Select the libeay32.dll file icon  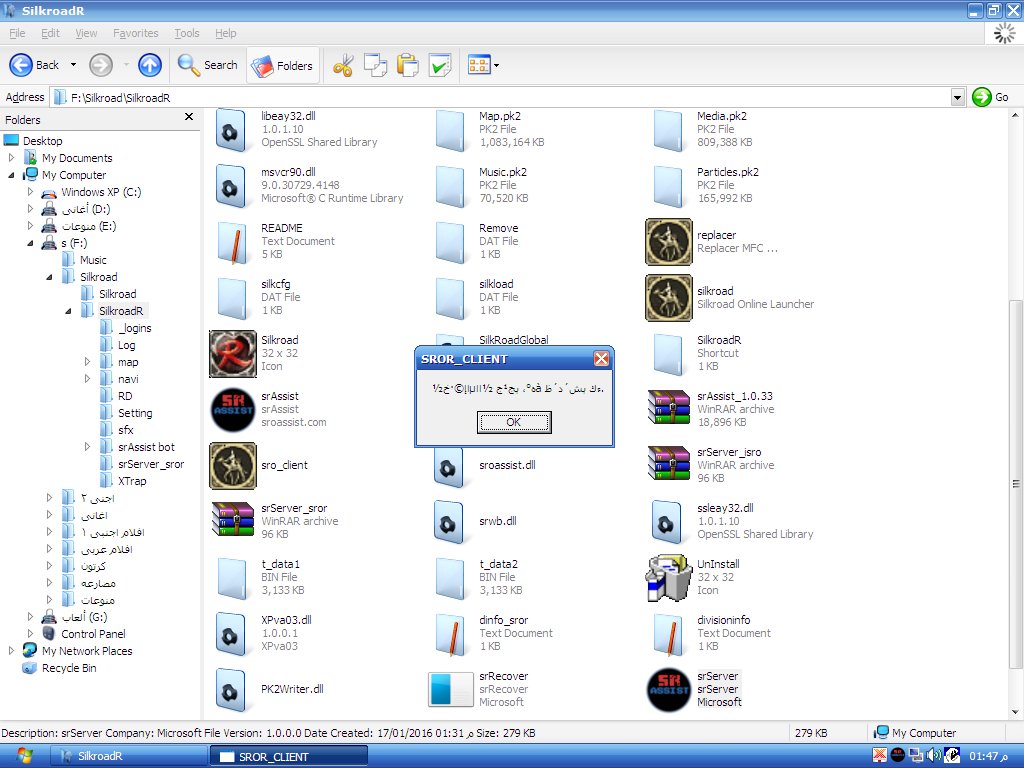pyautogui.click(x=230, y=131)
